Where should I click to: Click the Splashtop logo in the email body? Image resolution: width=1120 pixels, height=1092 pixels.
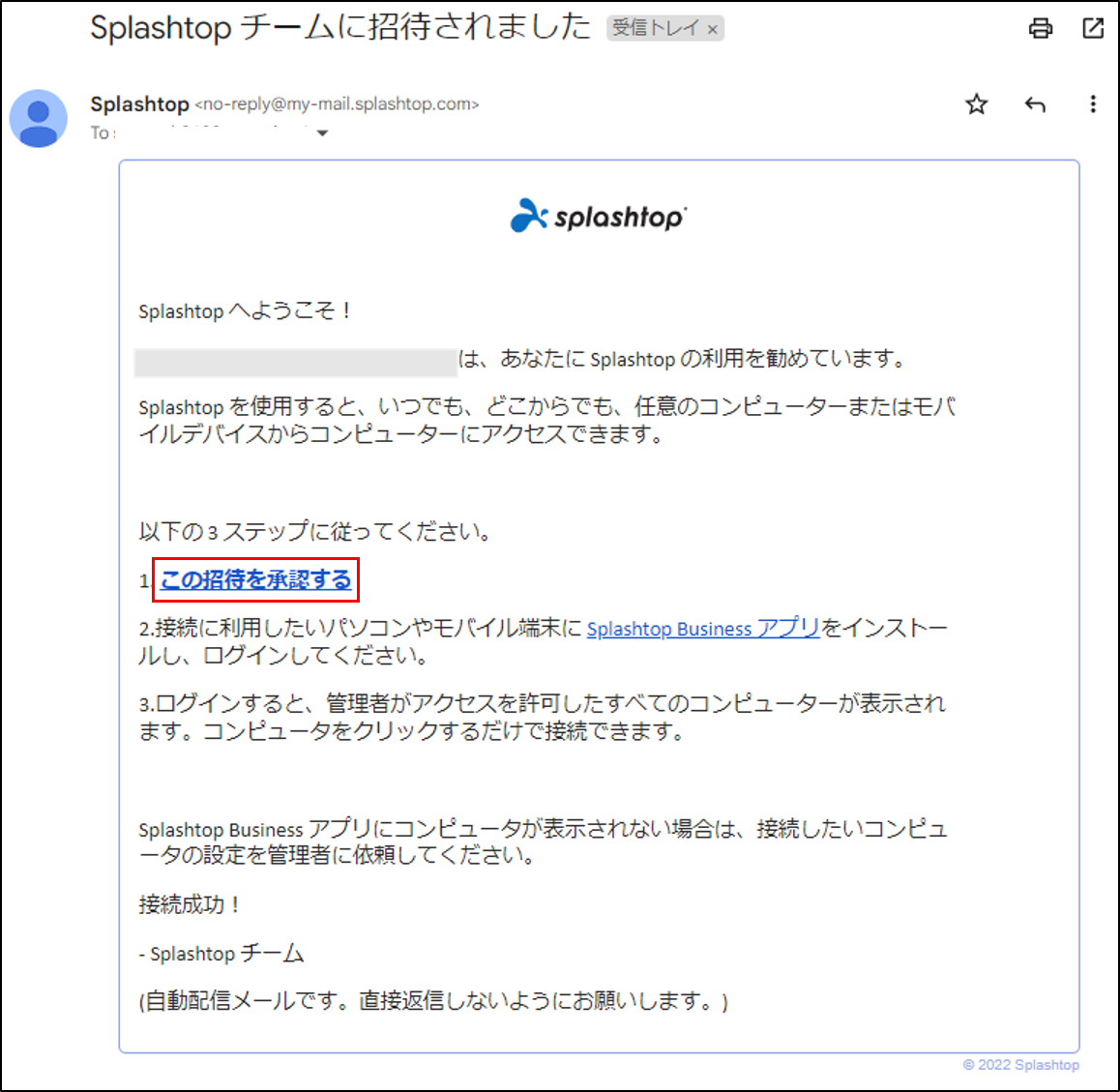(x=598, y=216)
